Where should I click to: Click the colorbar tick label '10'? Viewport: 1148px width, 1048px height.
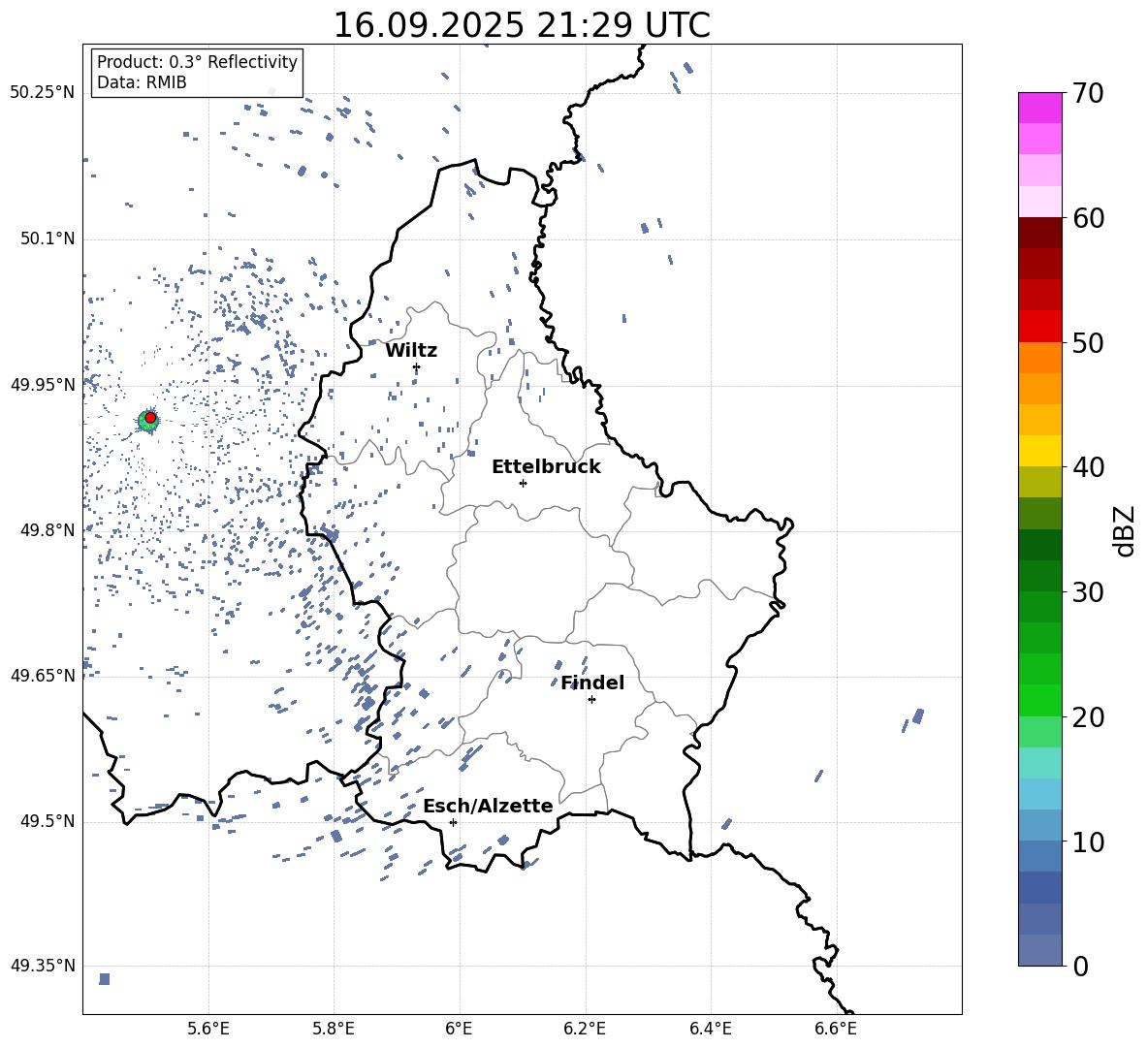click(x=1088, y=842)
